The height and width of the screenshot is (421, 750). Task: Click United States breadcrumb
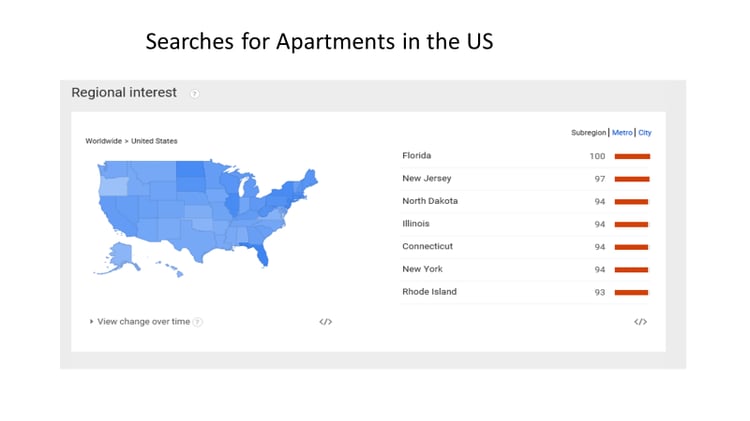click(x=154, y=141)
